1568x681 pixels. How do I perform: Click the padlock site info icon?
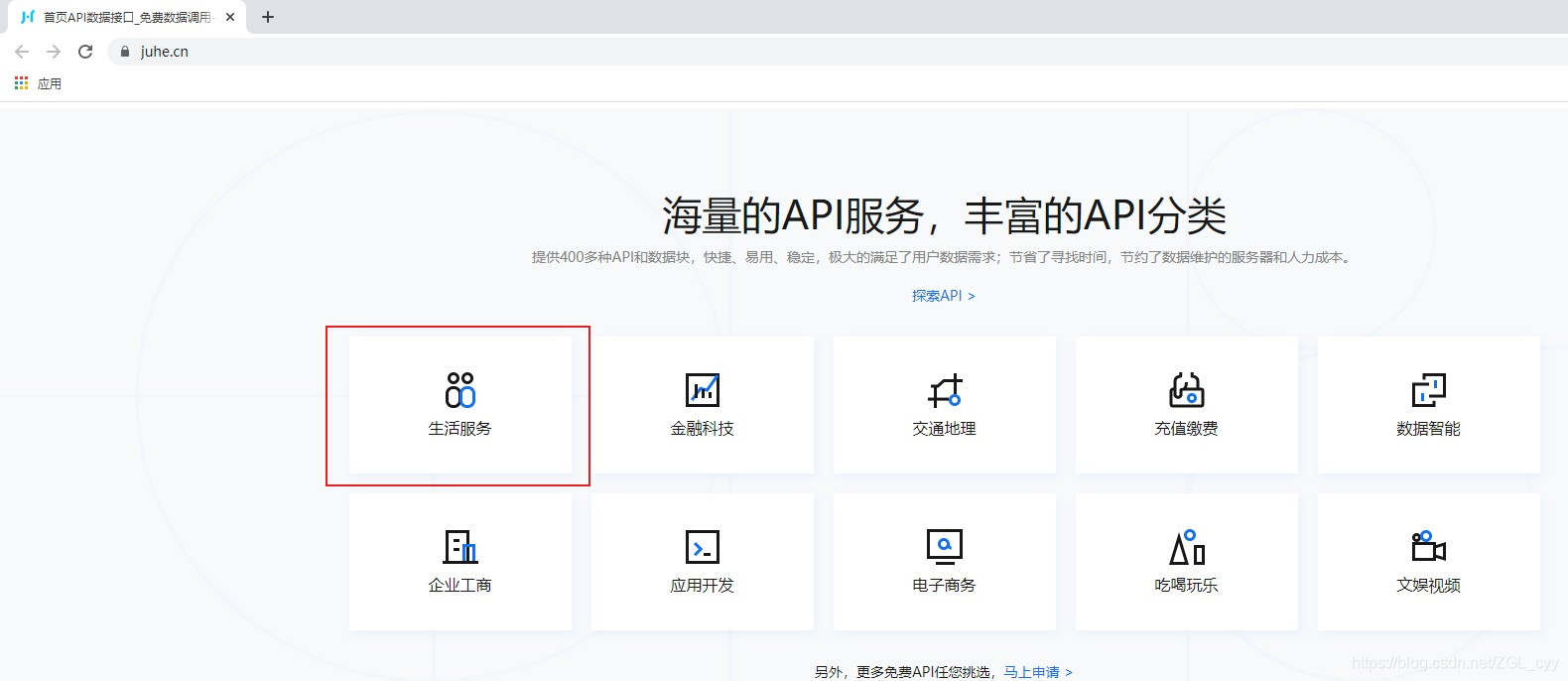click(x=124, y=52)
